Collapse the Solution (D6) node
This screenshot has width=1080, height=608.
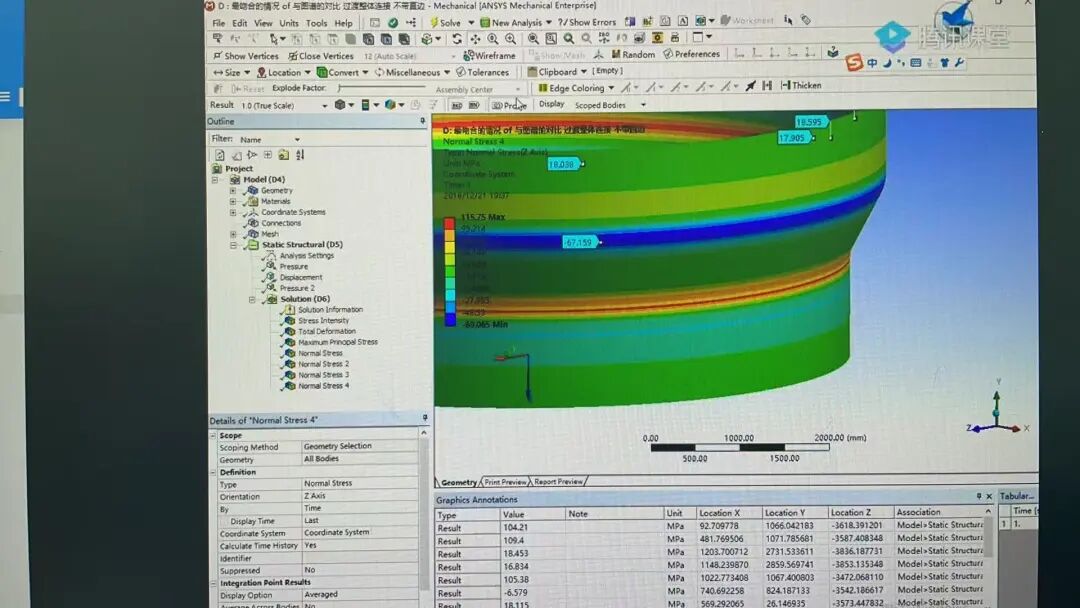coord(251,300)
